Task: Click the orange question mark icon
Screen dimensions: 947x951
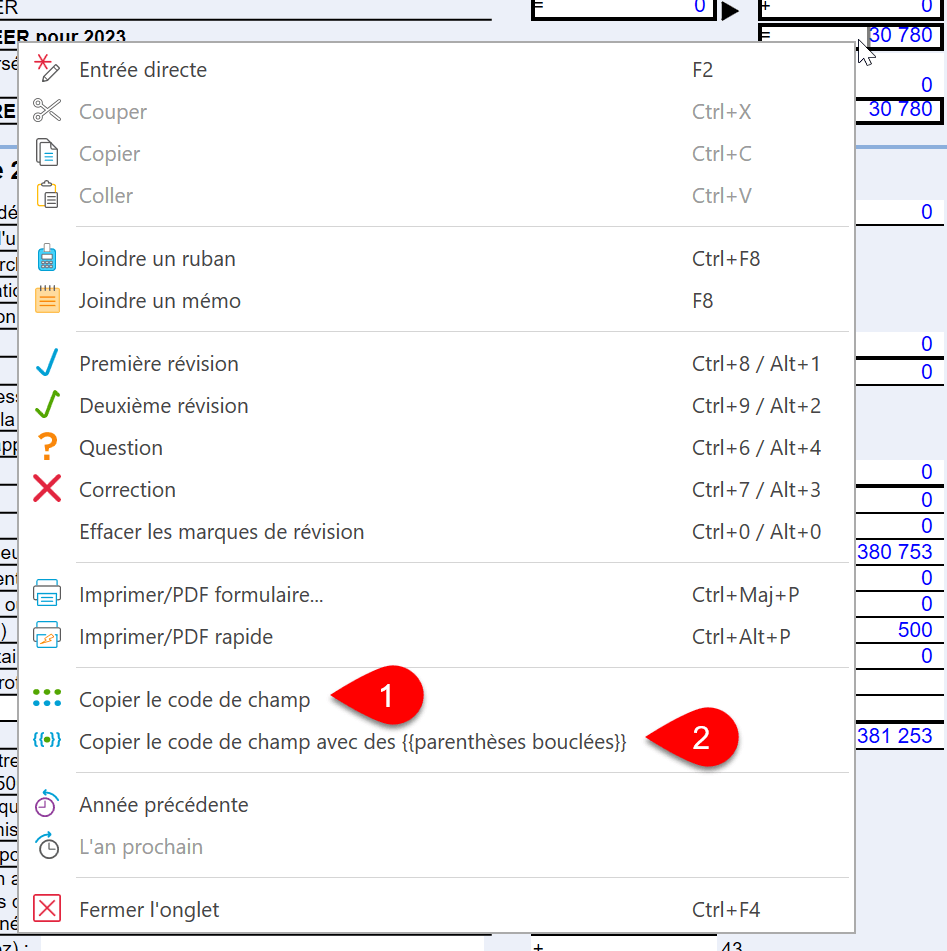Action: (47, 447)
